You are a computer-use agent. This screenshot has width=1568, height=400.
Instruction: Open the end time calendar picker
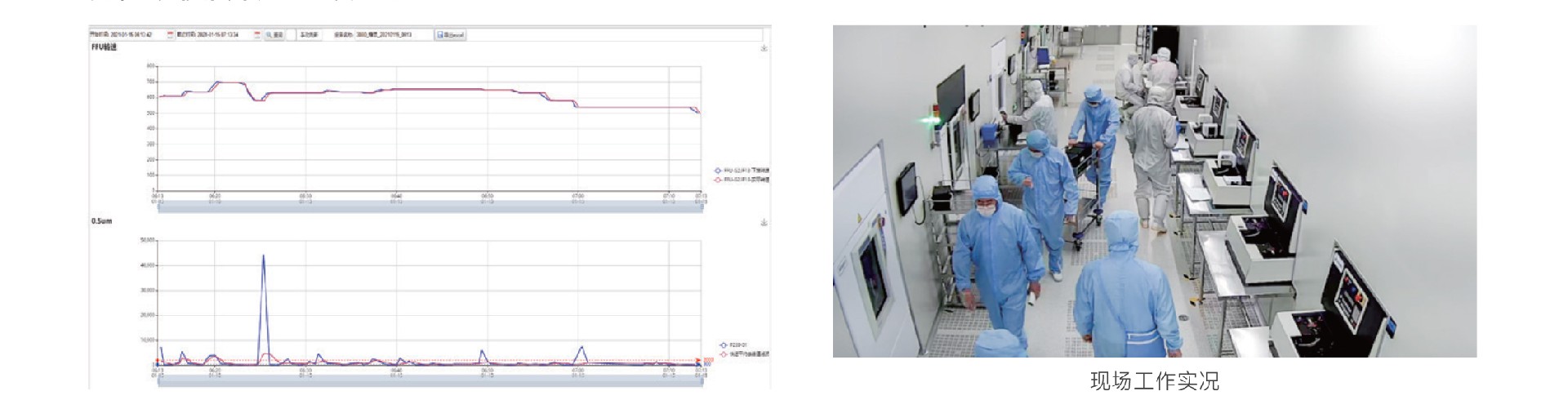(x=257, y=35)
